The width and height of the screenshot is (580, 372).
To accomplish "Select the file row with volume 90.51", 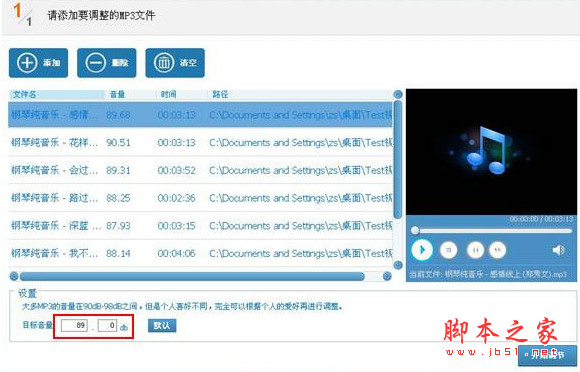I will pyautogui.click(x=200, y=143).
